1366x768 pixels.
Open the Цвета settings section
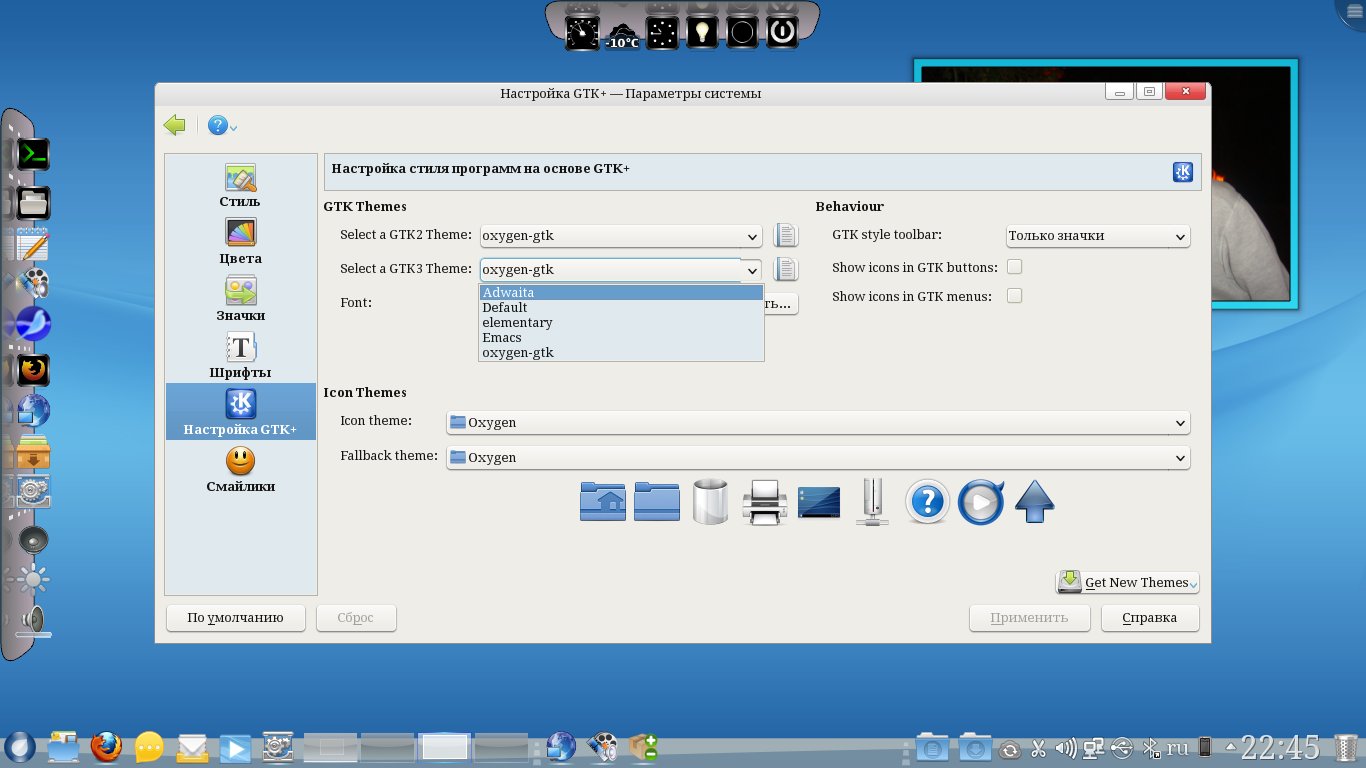[x=240, y=243]
